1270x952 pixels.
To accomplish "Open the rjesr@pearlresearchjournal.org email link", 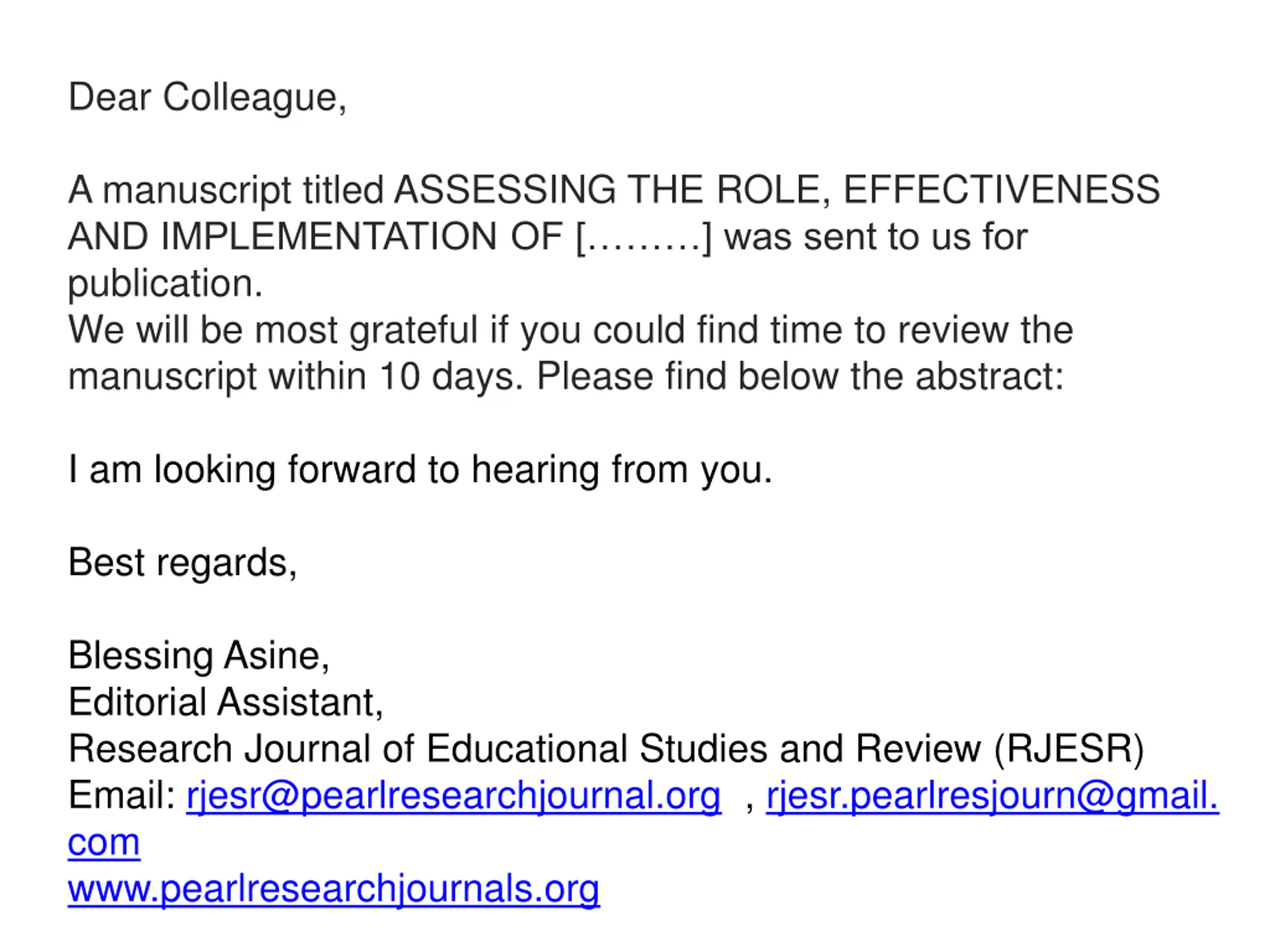I will [453, 796].
